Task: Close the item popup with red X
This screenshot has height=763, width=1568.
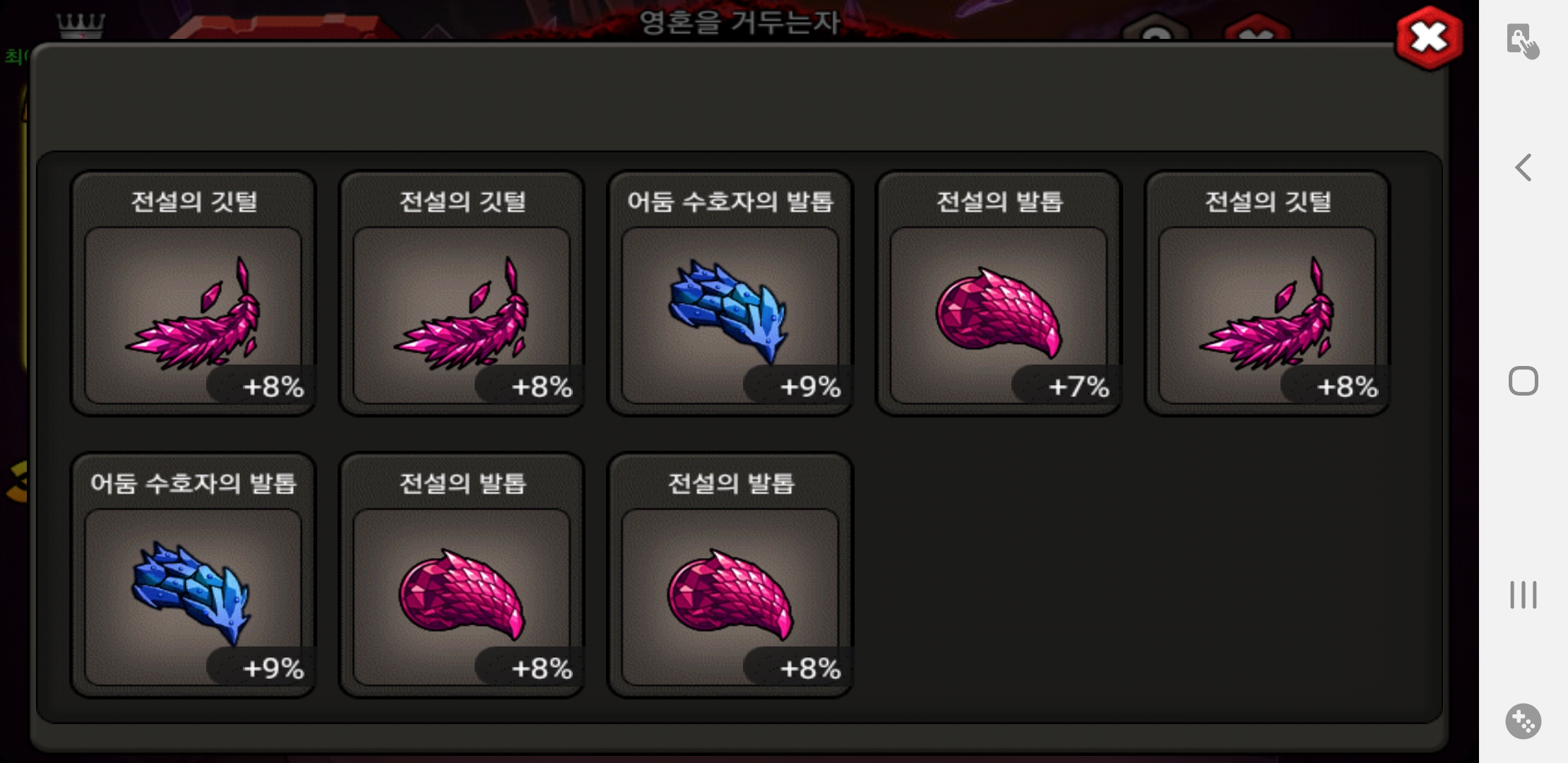Action: 1429,38
